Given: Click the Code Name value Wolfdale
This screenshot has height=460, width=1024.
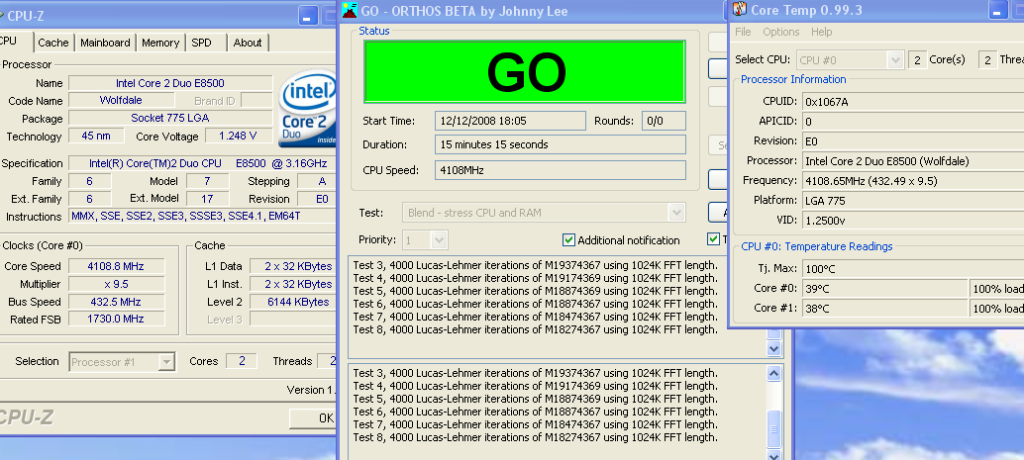Looking at the screenshot, I should (121, 100).
